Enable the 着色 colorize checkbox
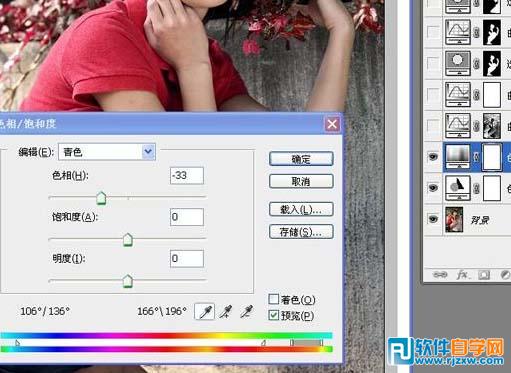511x373 pixels. [x=274, y=299]
